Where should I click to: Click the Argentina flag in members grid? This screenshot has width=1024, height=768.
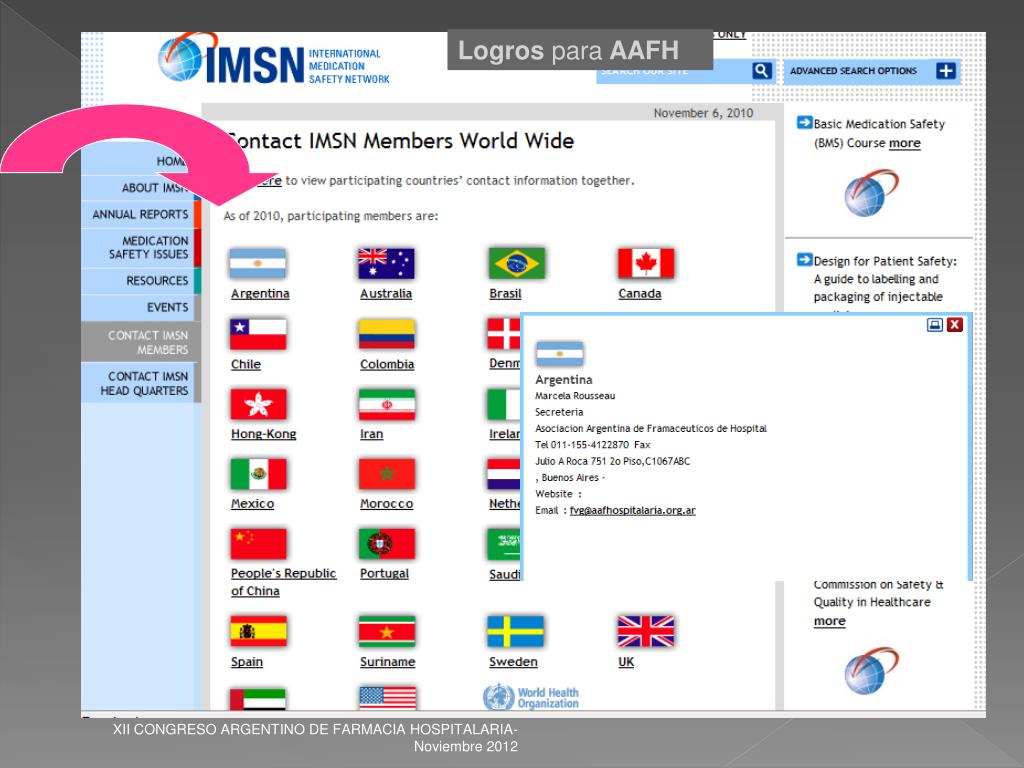258,263
